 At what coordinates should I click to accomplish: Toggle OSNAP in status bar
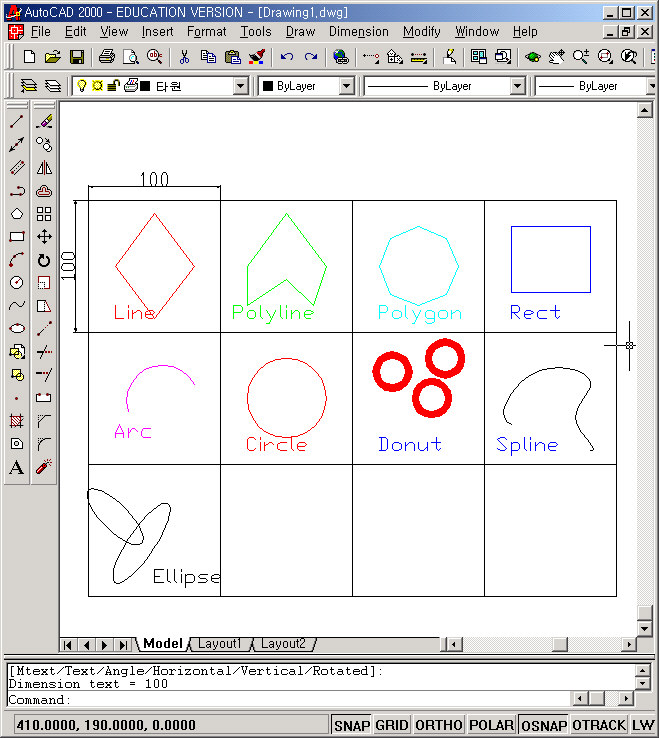coord(544,725)
